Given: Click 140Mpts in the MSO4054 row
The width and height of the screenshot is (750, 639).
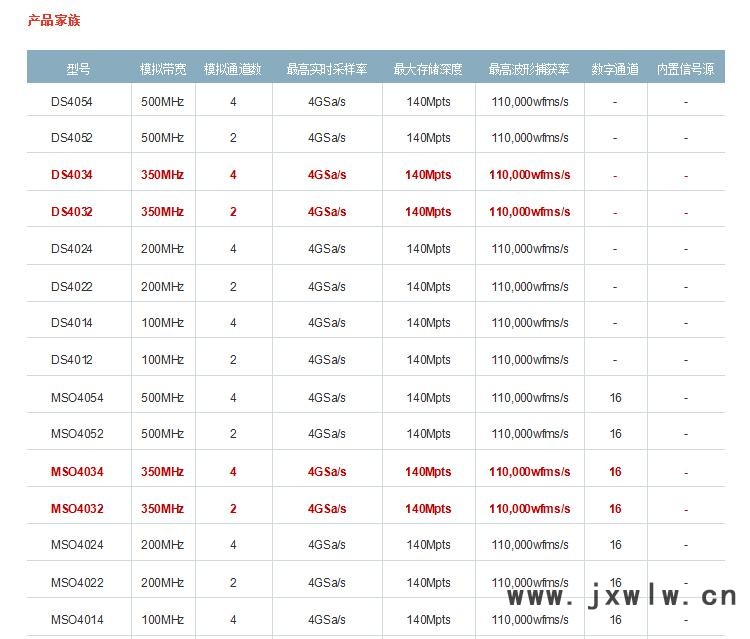Looking at the screenshot, I should point(428,397).
